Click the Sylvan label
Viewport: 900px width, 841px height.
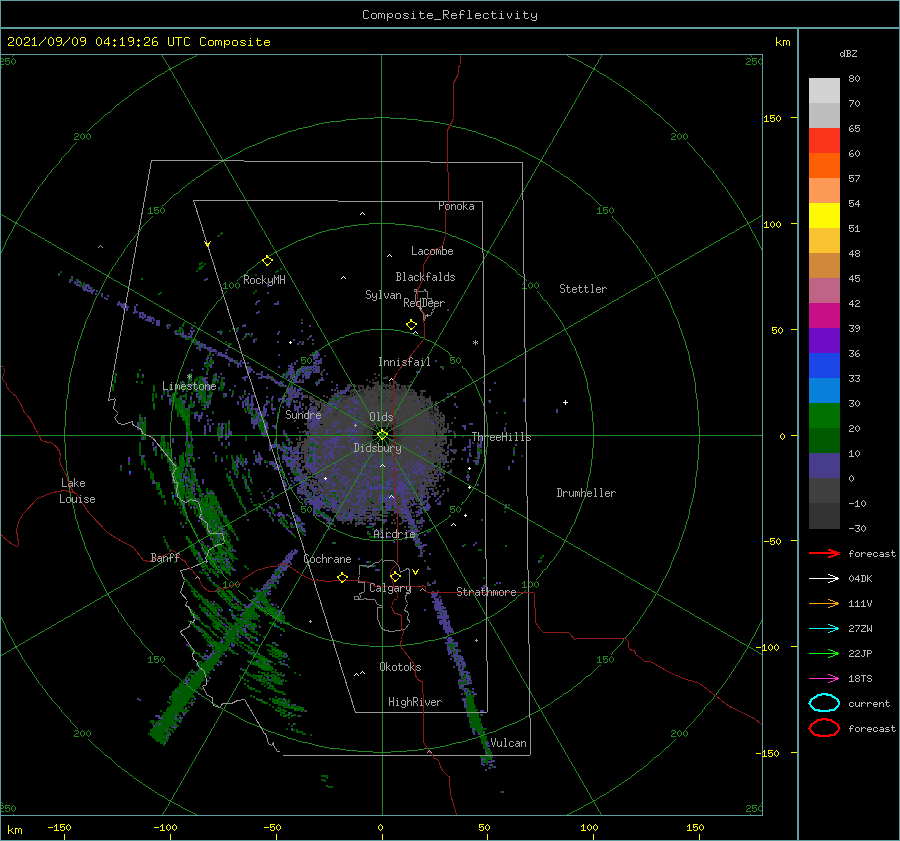tap(383, 295)
